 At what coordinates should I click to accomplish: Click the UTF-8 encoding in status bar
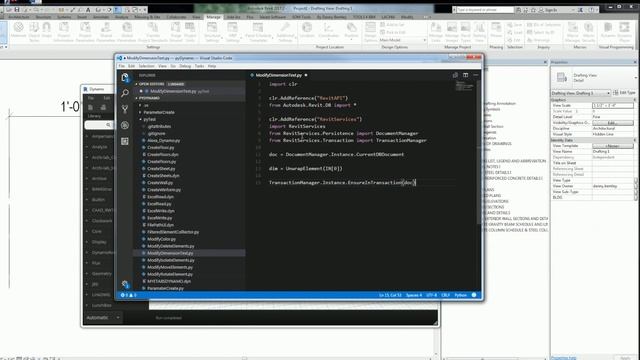point(431,295)
